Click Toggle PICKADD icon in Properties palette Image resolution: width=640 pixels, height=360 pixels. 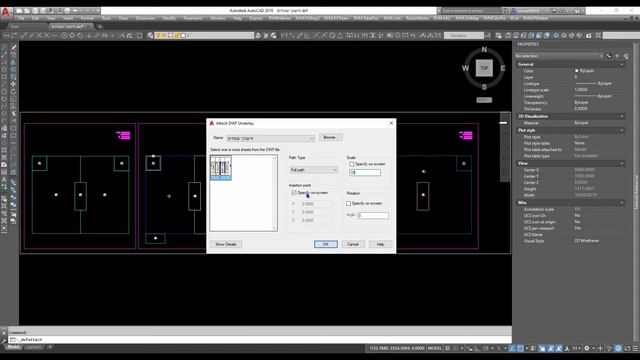[609, 56]
